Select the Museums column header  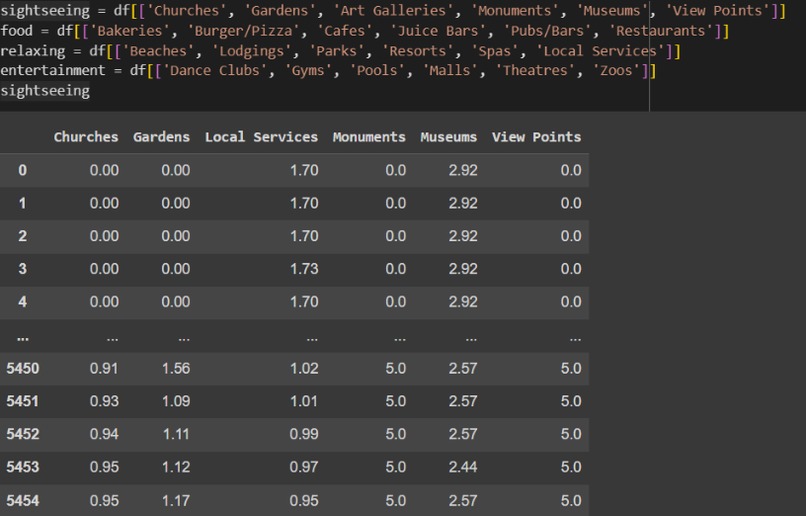[x=448, y=137]
